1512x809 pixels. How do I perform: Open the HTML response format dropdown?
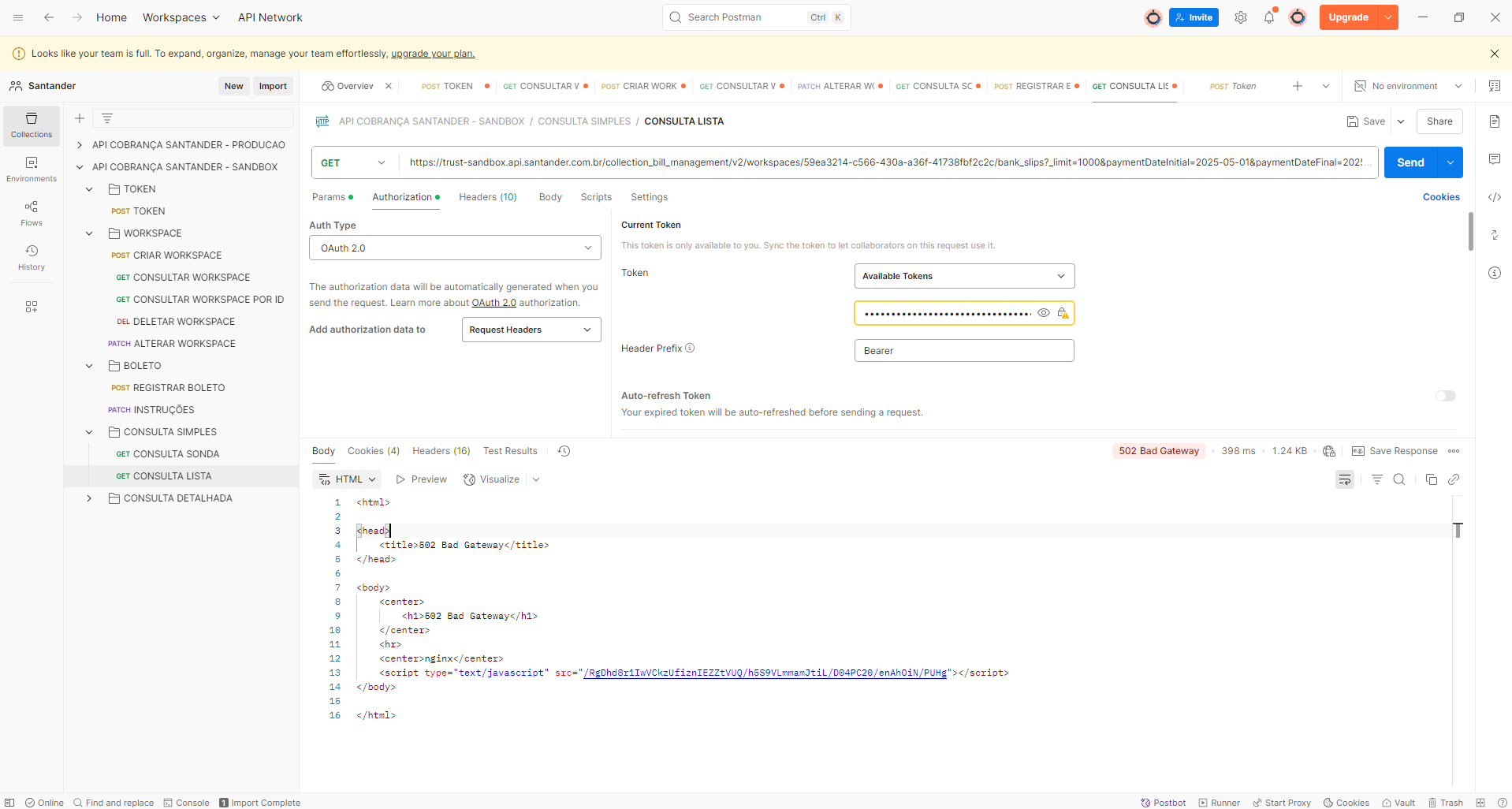[x=348, y=479]
